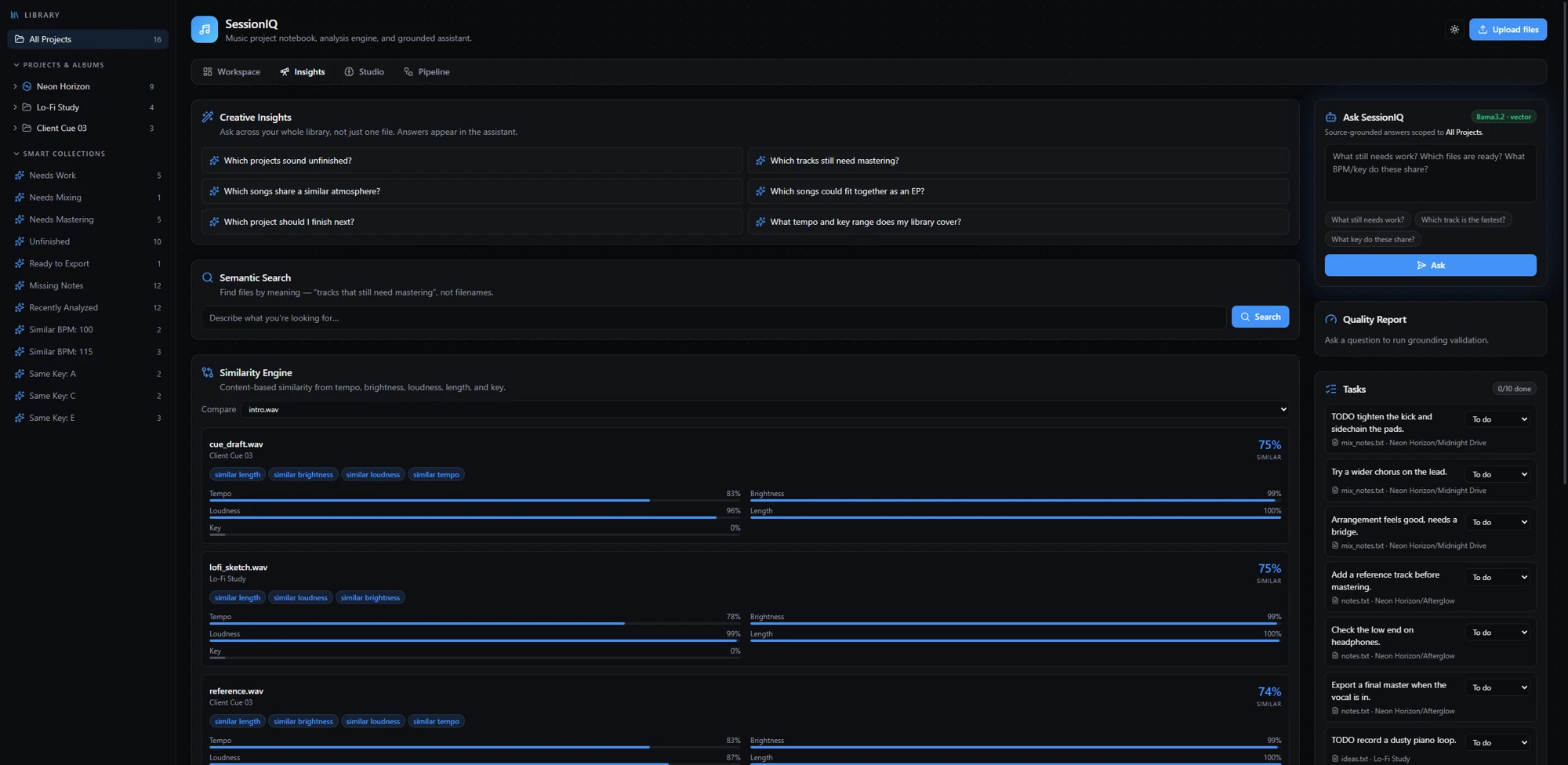This screenshot has height=765, width=1568.
Task: Click the Quality Report gauge icon
Action: [x=1330, y=320]
